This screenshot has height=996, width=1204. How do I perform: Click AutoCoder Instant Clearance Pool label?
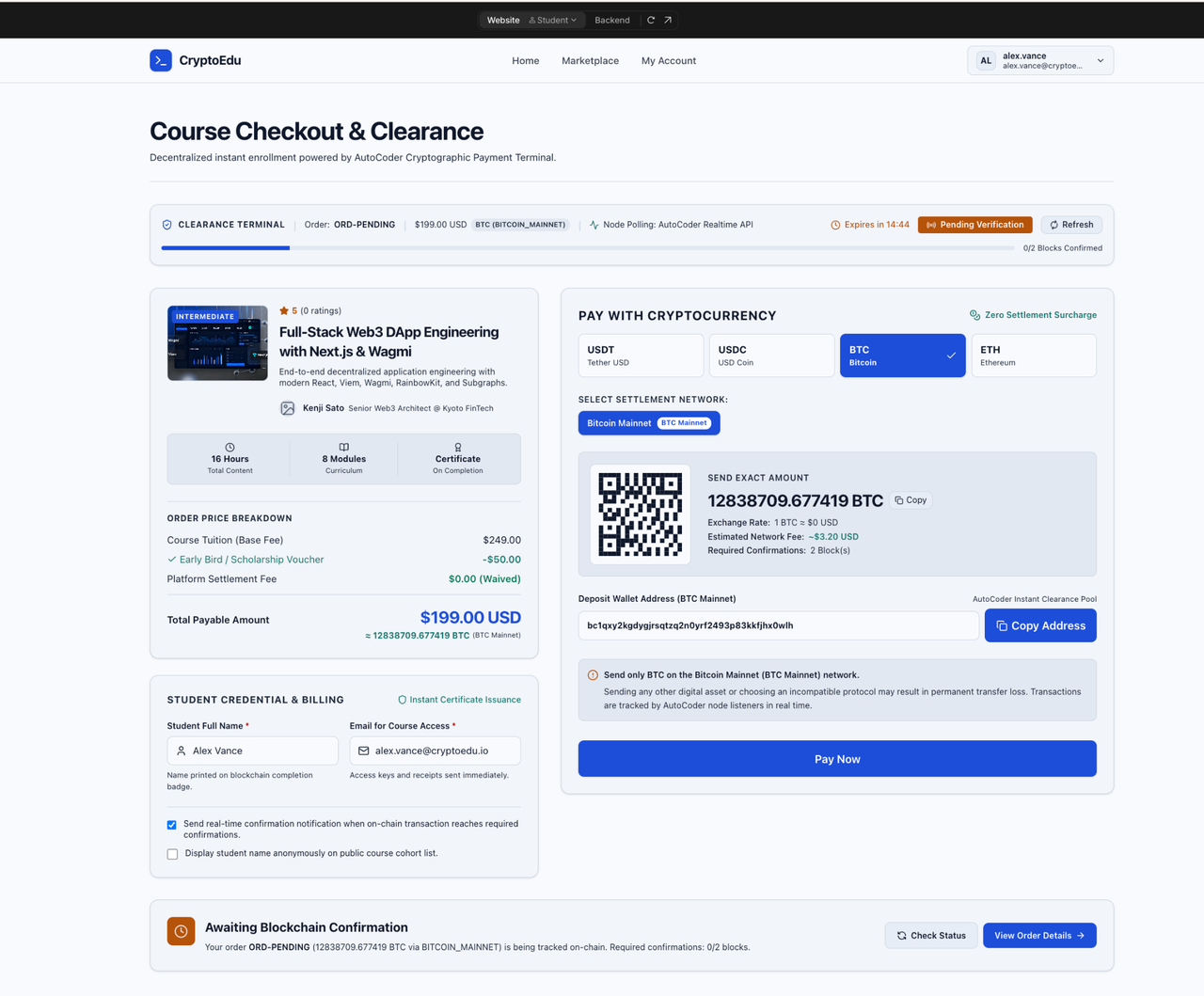(x=1035, y=599)
